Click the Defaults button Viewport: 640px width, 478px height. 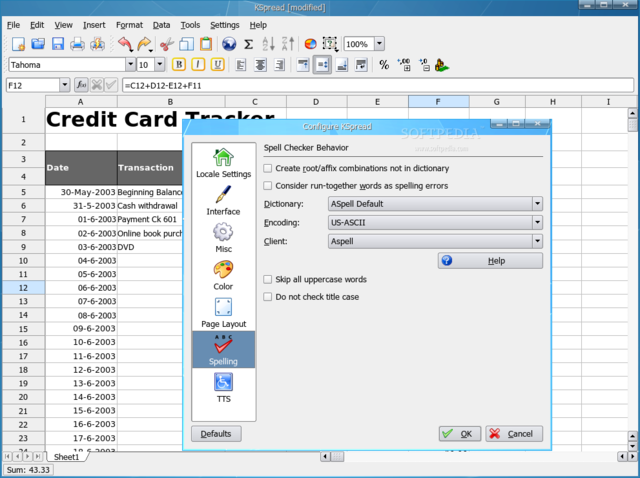[216, 434]
